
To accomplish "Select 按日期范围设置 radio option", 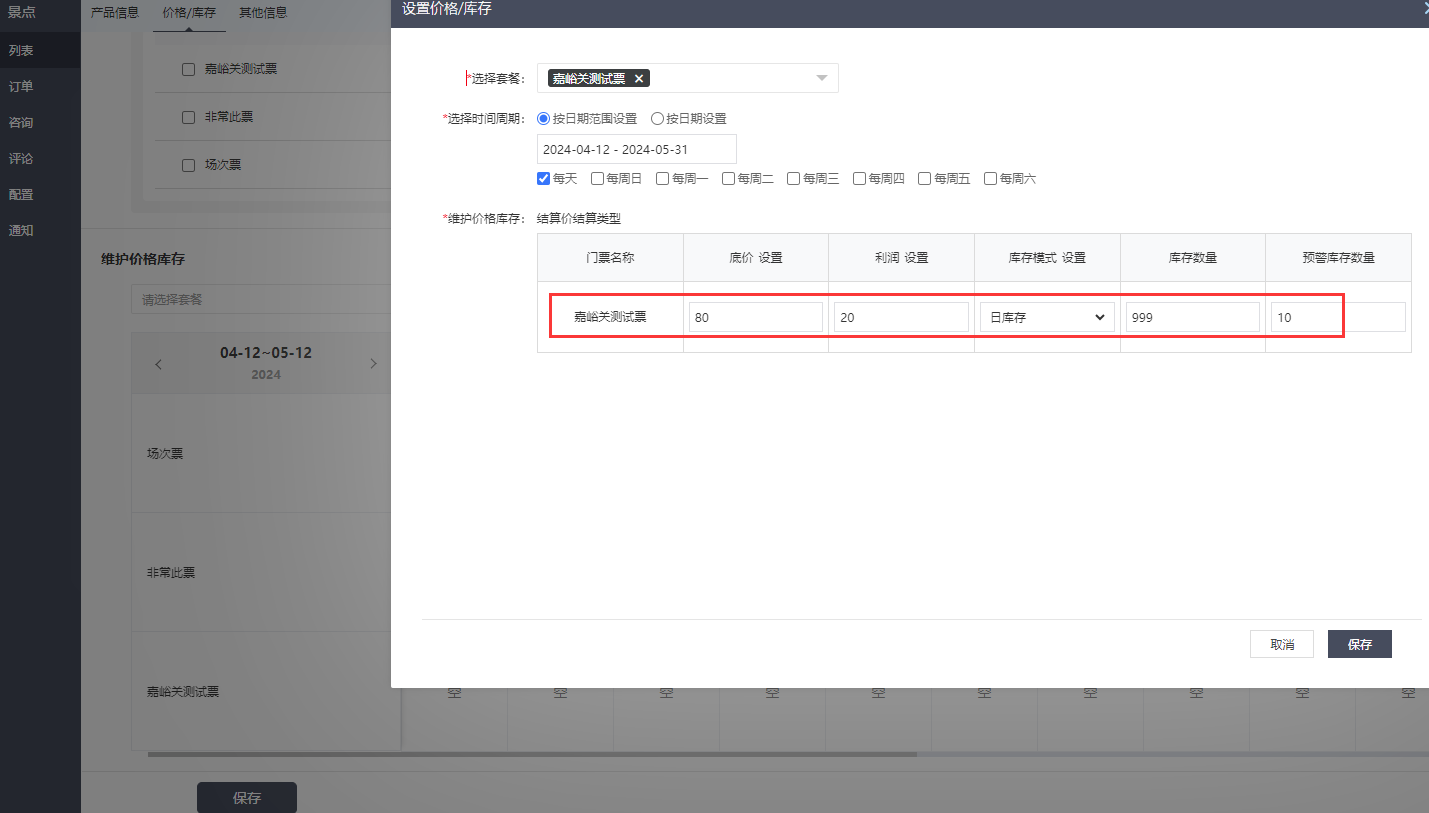I will pyautogui.click(x=544, y=118).
